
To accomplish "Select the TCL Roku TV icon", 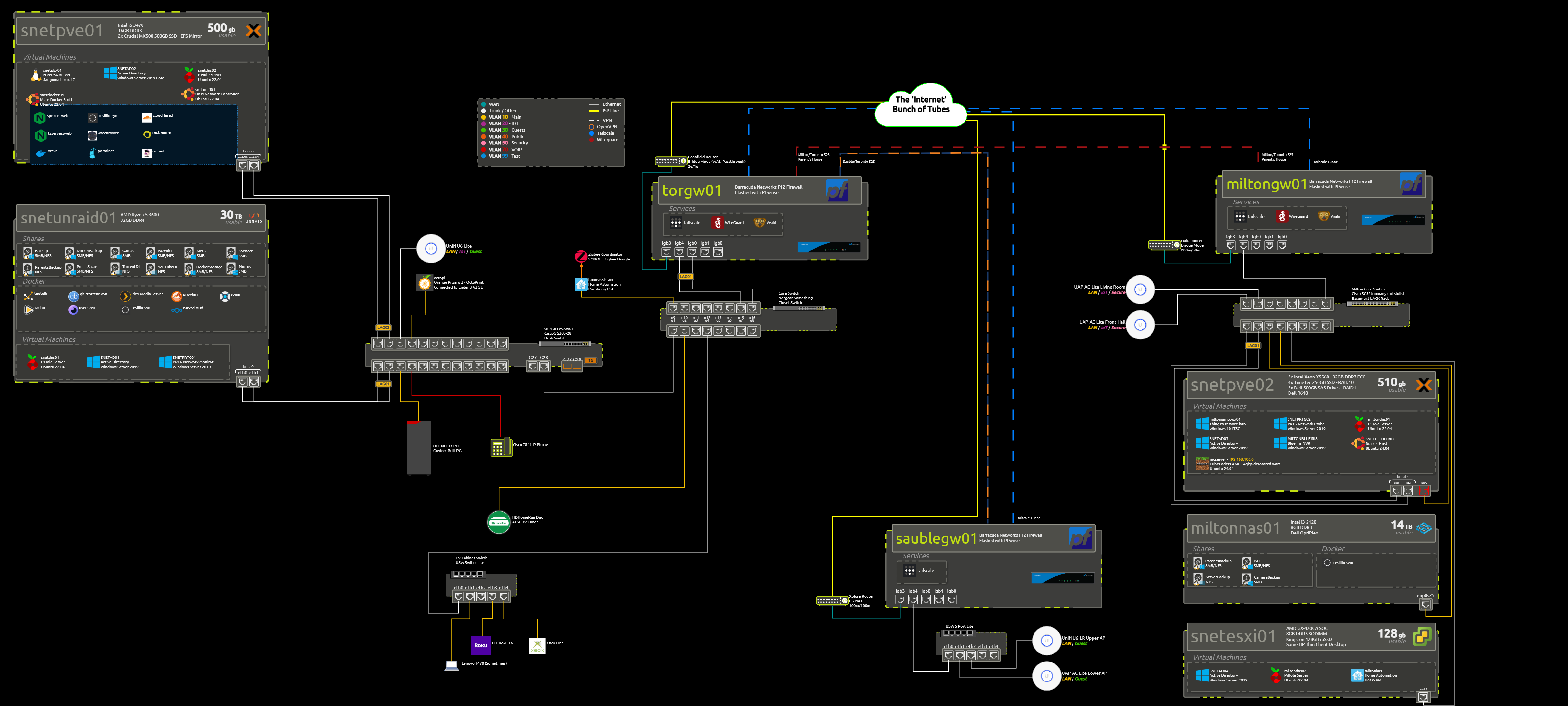I will [481, 645].
